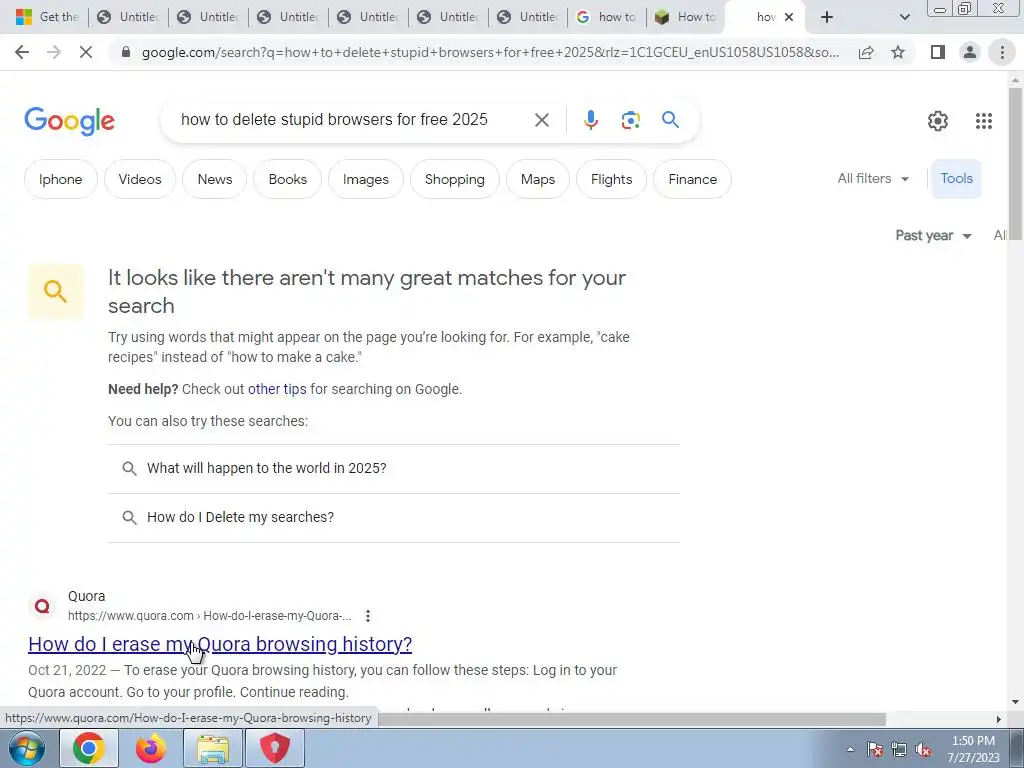
Task: Click the forward navigation arrow
Action: pyautogui.click(x=54, y=52)
